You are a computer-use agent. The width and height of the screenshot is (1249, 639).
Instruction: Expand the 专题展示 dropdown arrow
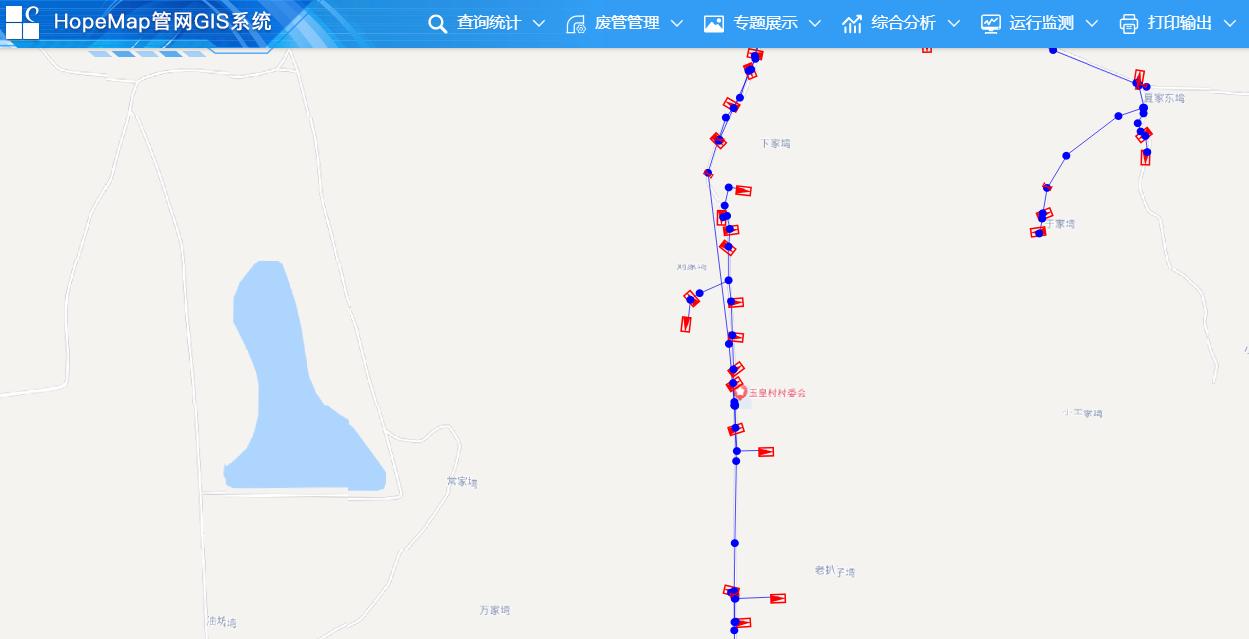pyautogui.click(x=814, y=24)
